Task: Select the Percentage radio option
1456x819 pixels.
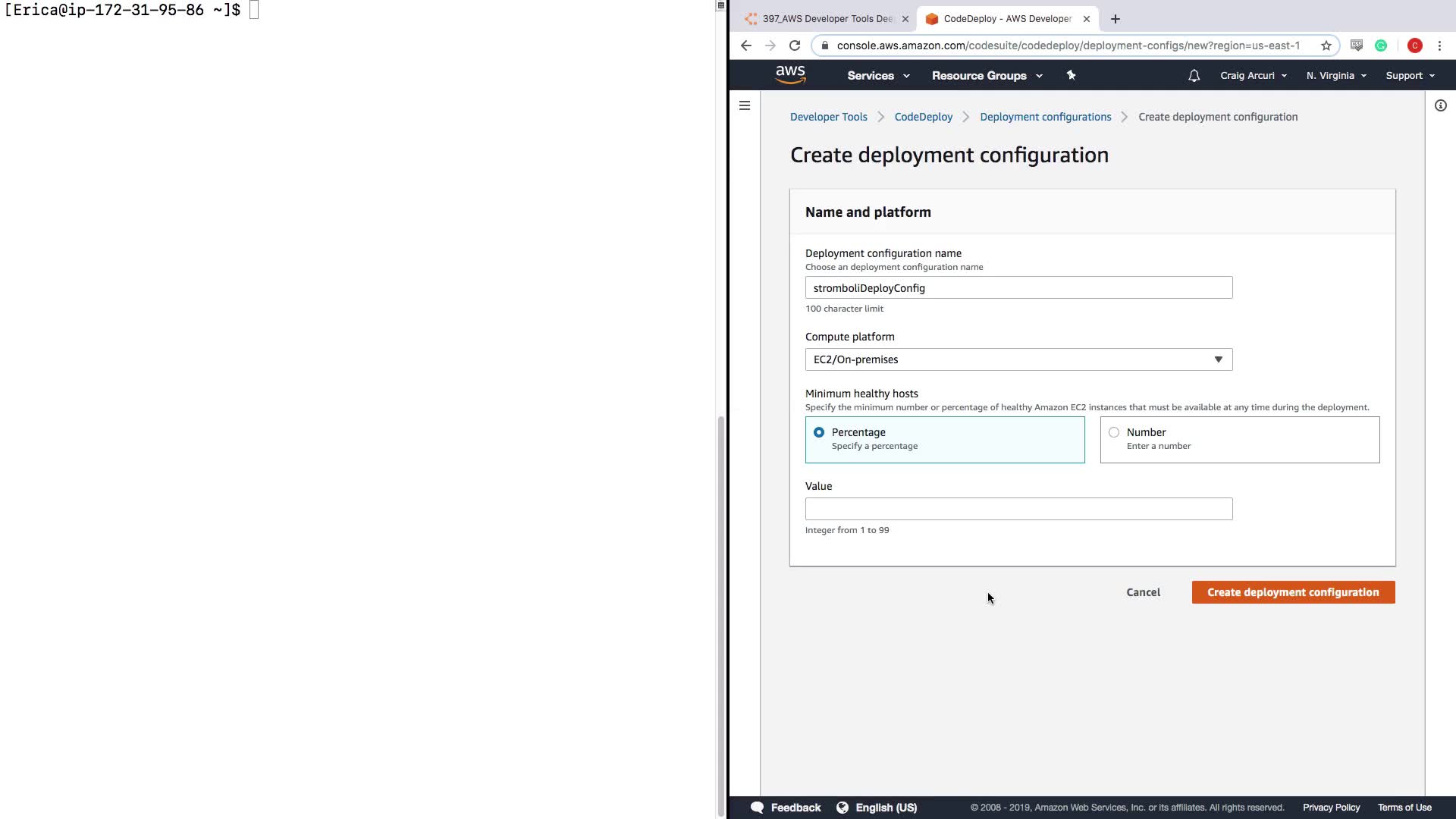Action: coord(819,432)
